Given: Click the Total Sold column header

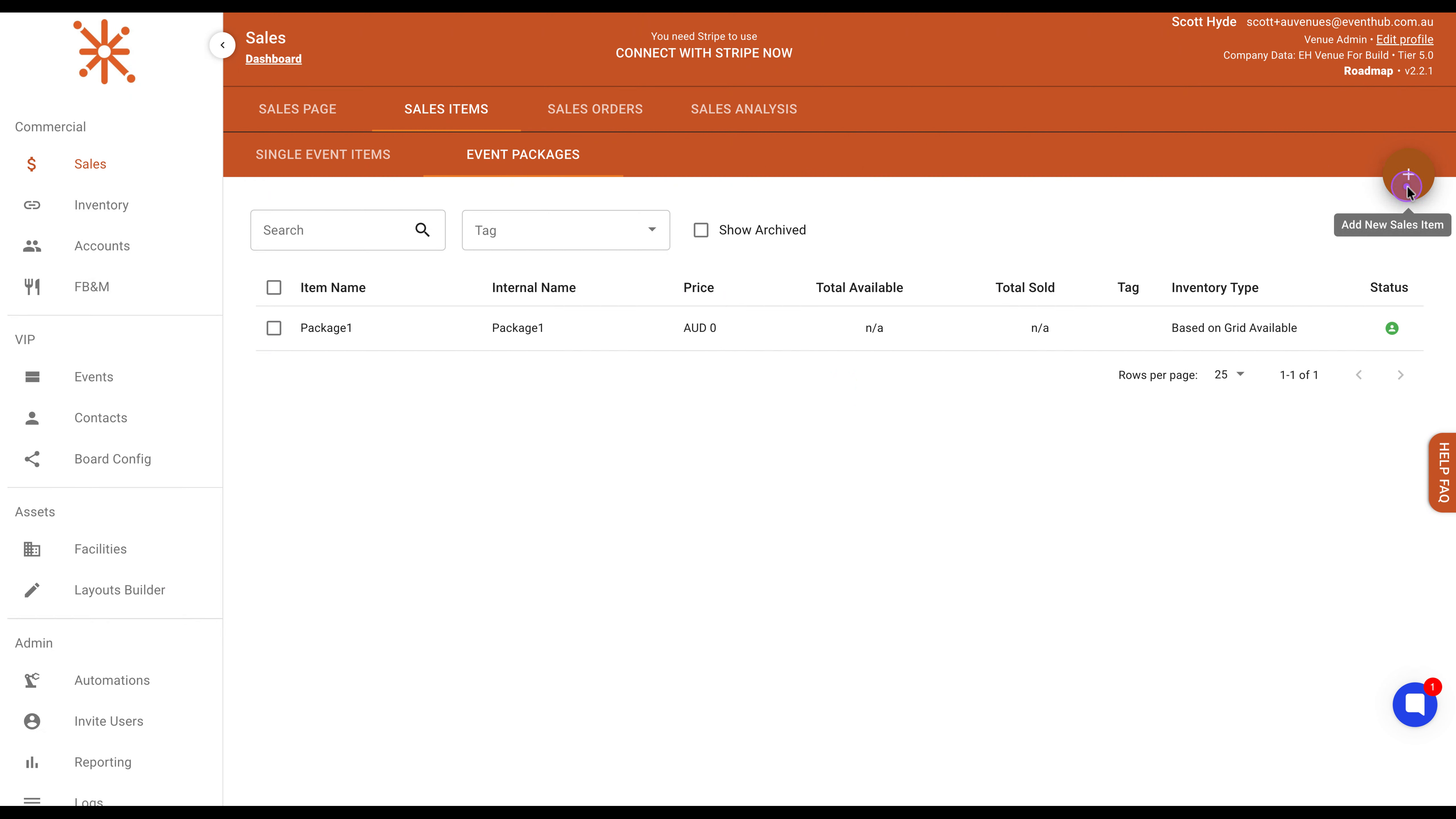Looking at the screenshot, I should click(1025, 288).
